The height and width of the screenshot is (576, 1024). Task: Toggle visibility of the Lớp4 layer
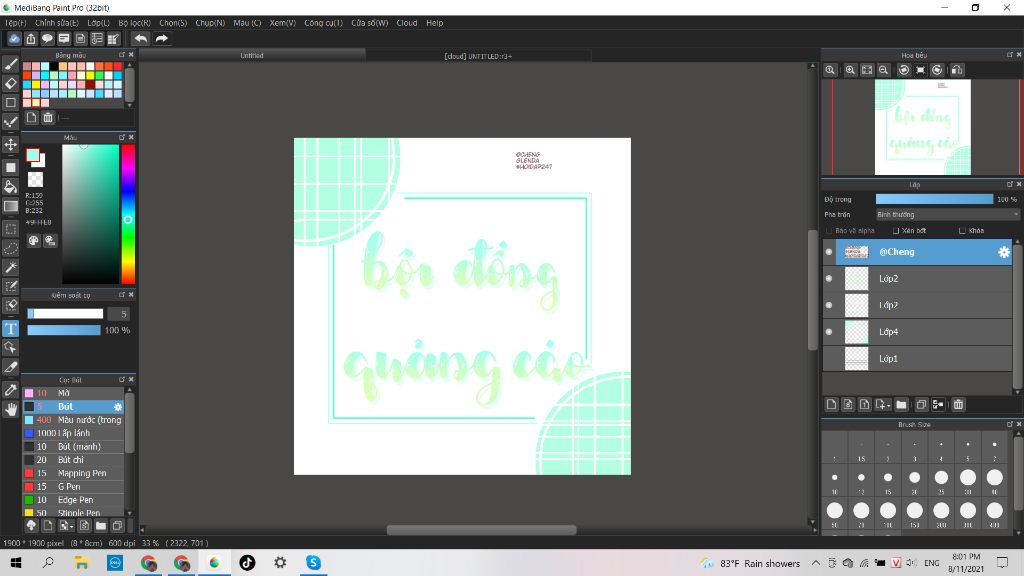(x=829, y=332)
